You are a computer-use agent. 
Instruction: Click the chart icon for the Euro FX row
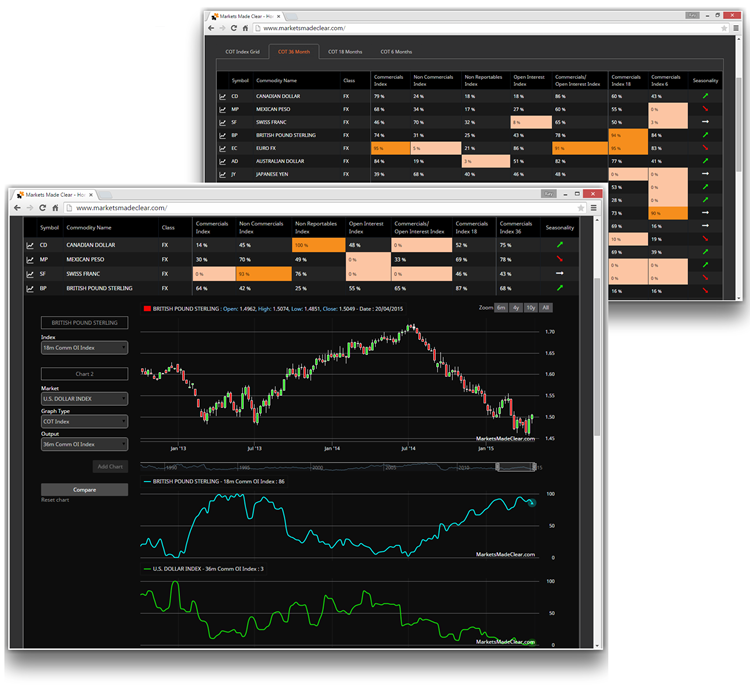[x=223, y=147]
